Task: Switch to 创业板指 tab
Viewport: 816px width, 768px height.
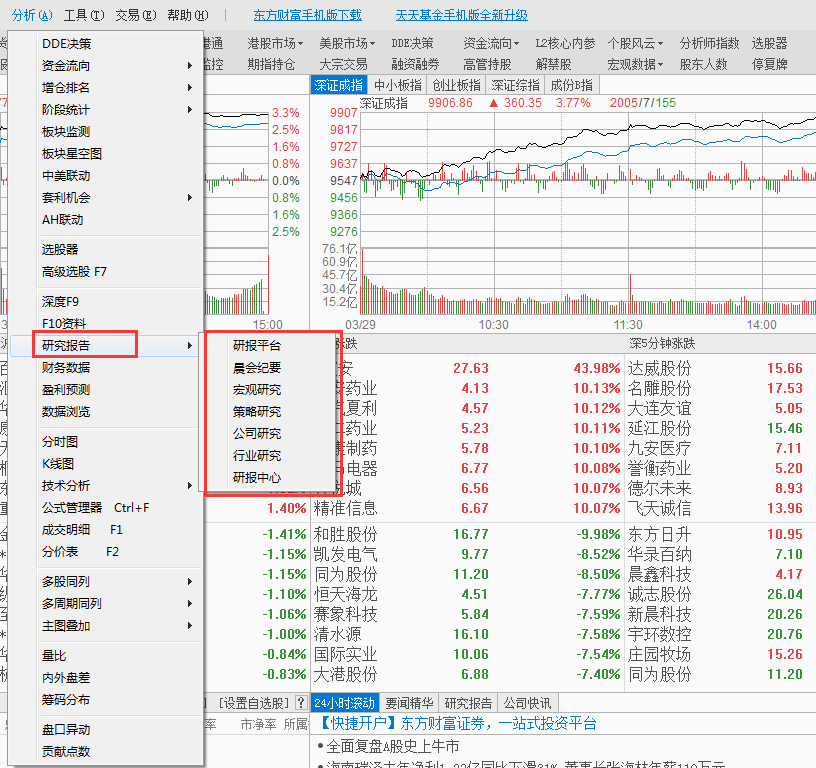Action: click(456, 85)
